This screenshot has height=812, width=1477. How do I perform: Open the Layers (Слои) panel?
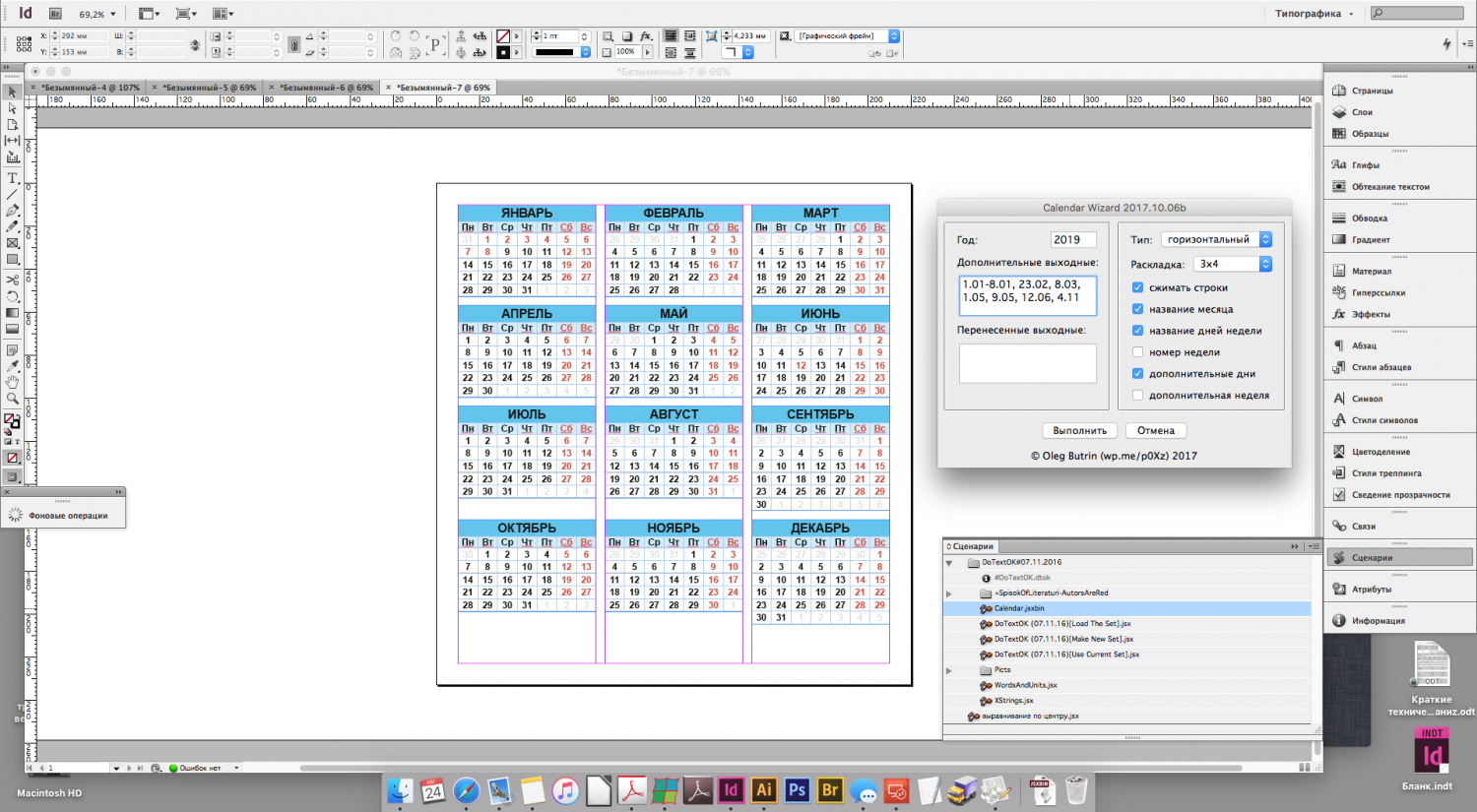pyautogui.click(x=1362, y=112)
